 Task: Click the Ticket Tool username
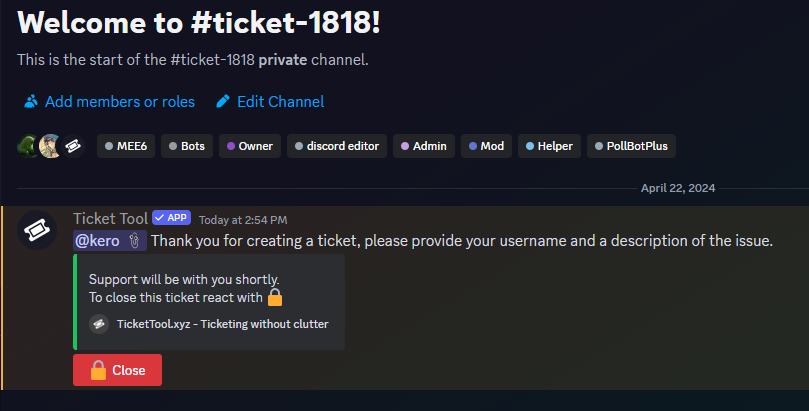pyautogui.click(x=110, y=218)
